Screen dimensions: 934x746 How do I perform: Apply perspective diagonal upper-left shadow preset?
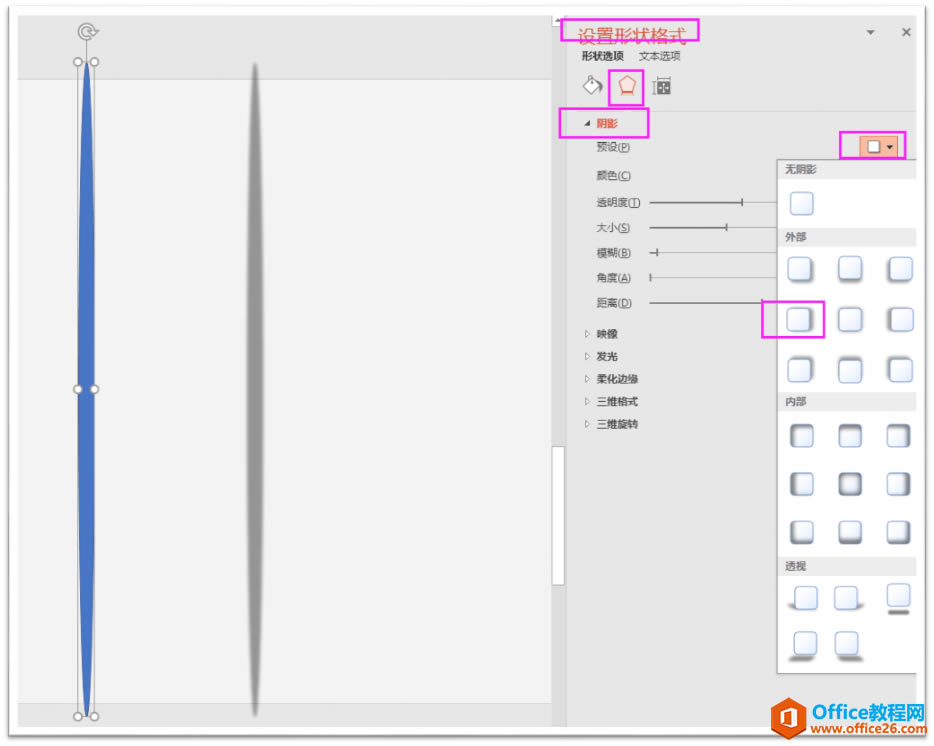coord(804,598)
